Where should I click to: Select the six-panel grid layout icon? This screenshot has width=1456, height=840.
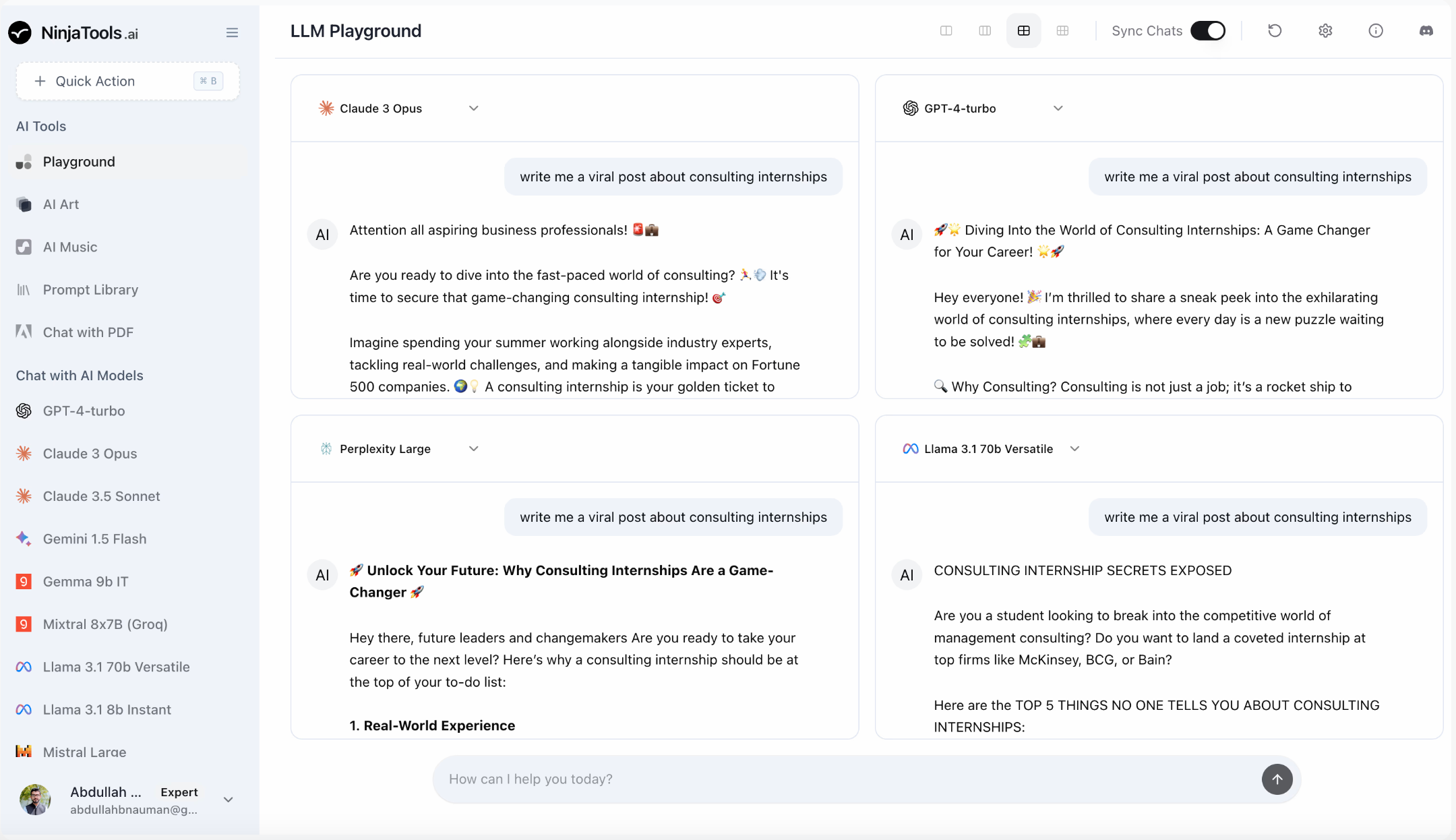pyautogui.click(x=1063, y=30)
